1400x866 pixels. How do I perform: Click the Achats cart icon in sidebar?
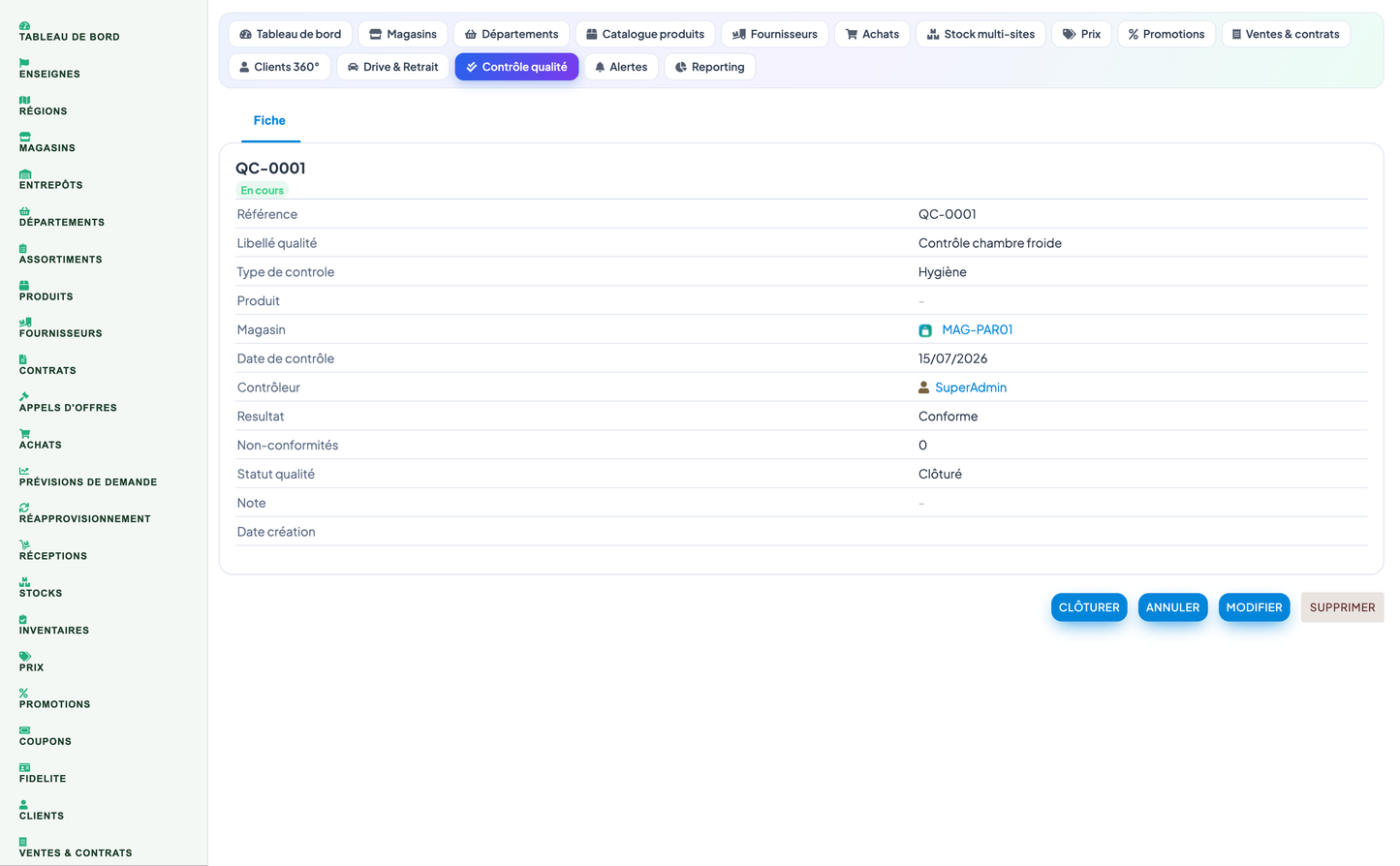tap(24, 433)
